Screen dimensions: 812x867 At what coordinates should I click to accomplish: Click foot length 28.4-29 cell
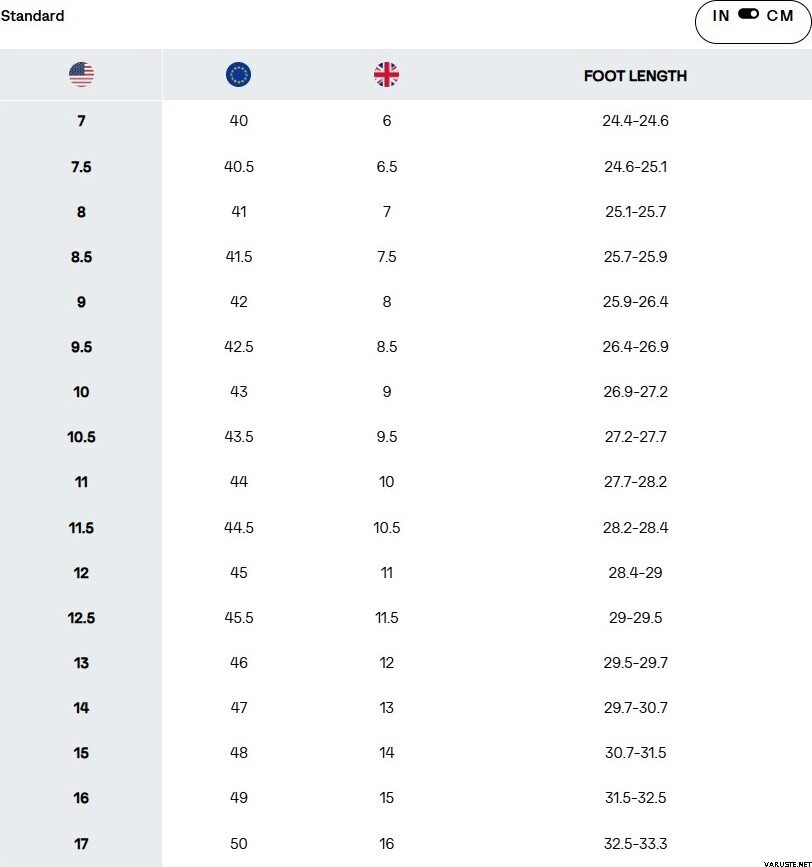635,573
